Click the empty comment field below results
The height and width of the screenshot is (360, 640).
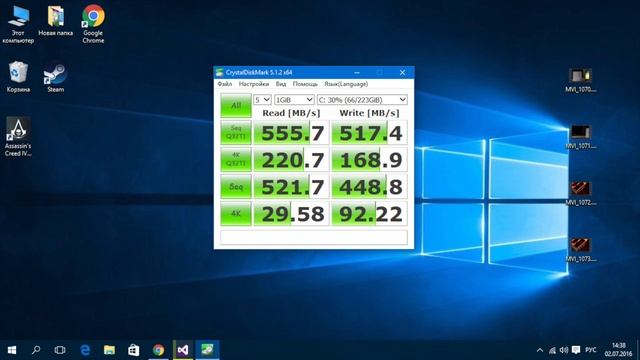point(314,238)
